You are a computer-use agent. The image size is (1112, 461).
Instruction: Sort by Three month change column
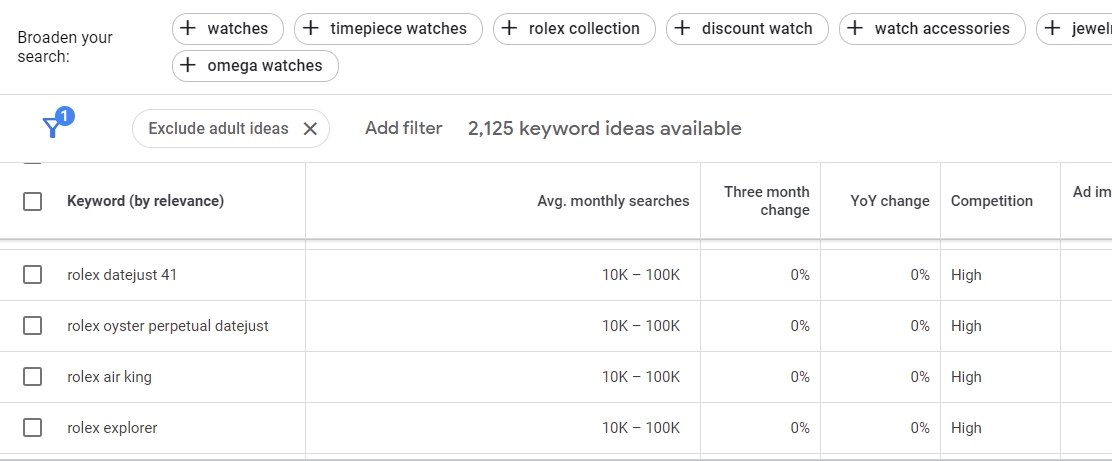(767, 201)
